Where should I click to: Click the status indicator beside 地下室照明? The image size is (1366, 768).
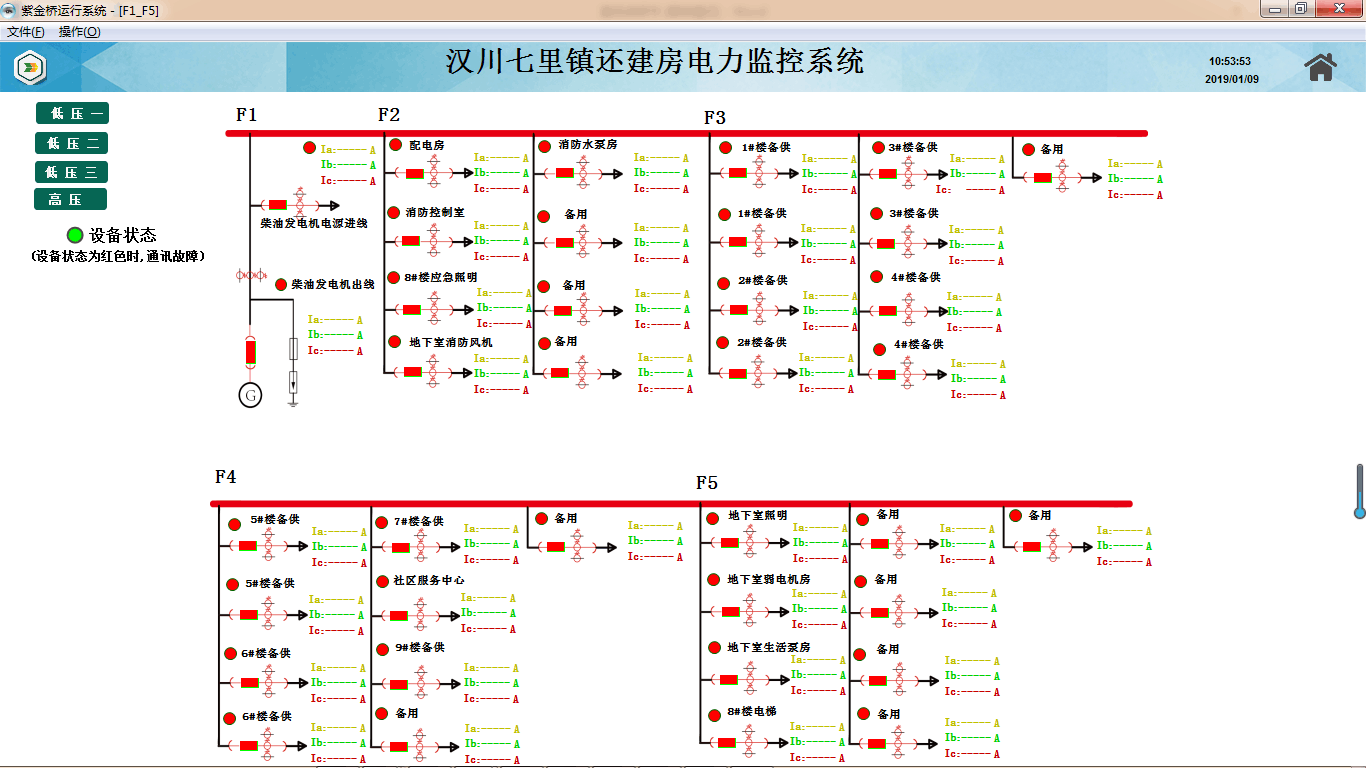click(x=713, y=518)
